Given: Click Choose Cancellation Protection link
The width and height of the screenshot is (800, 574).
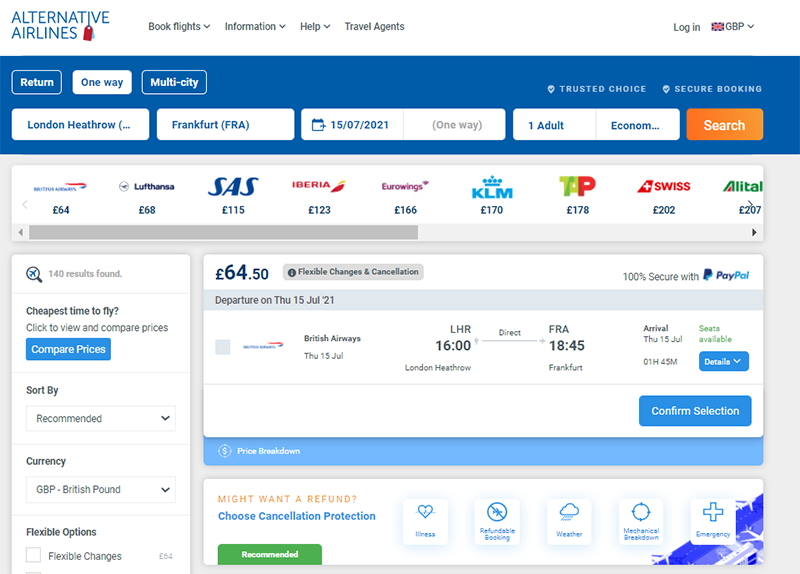Looking at the screenshot, I should (x=296, y=516).
